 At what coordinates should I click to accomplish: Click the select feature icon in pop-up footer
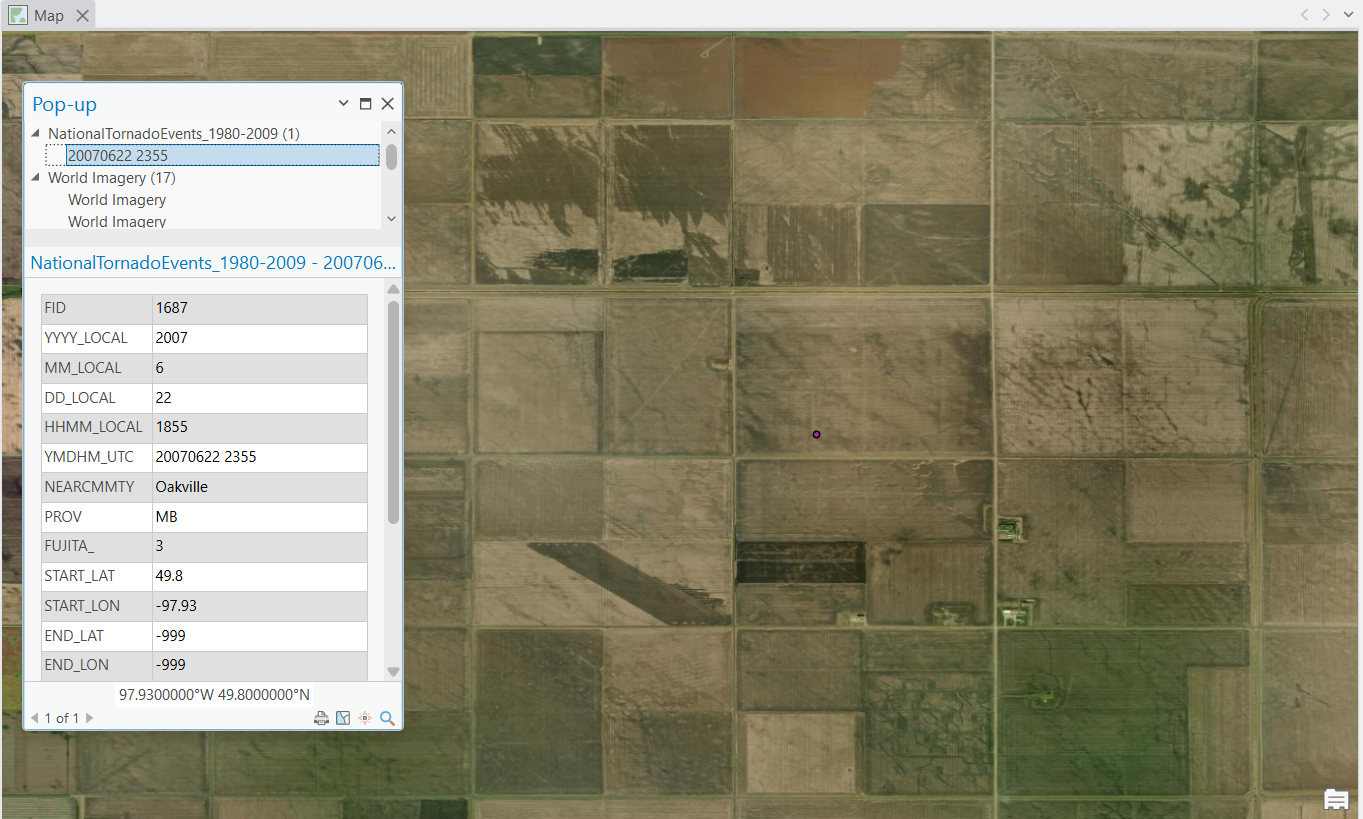pos(343,718)
